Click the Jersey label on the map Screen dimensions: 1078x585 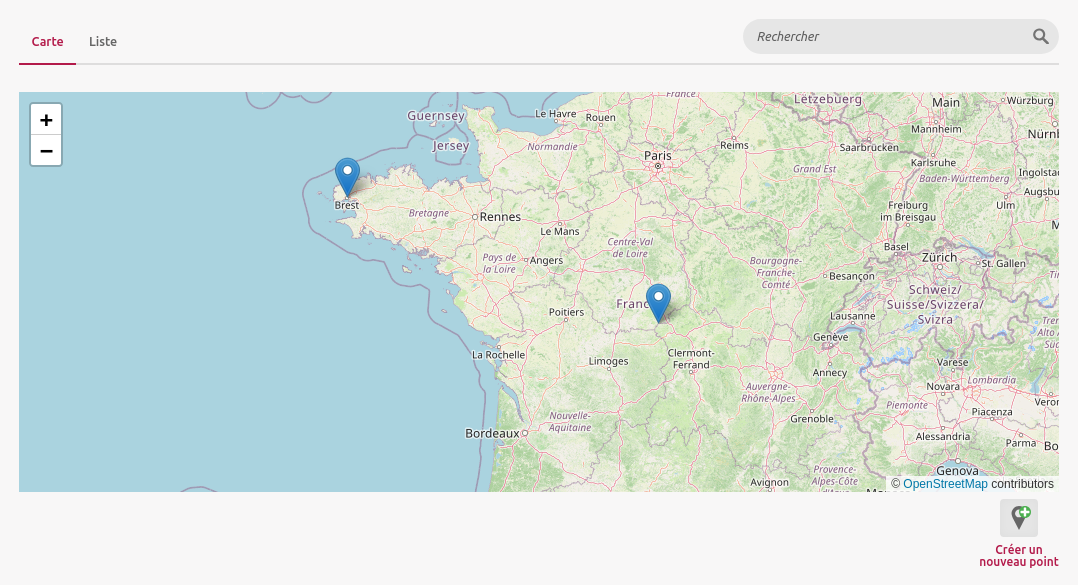click(450, 145)
